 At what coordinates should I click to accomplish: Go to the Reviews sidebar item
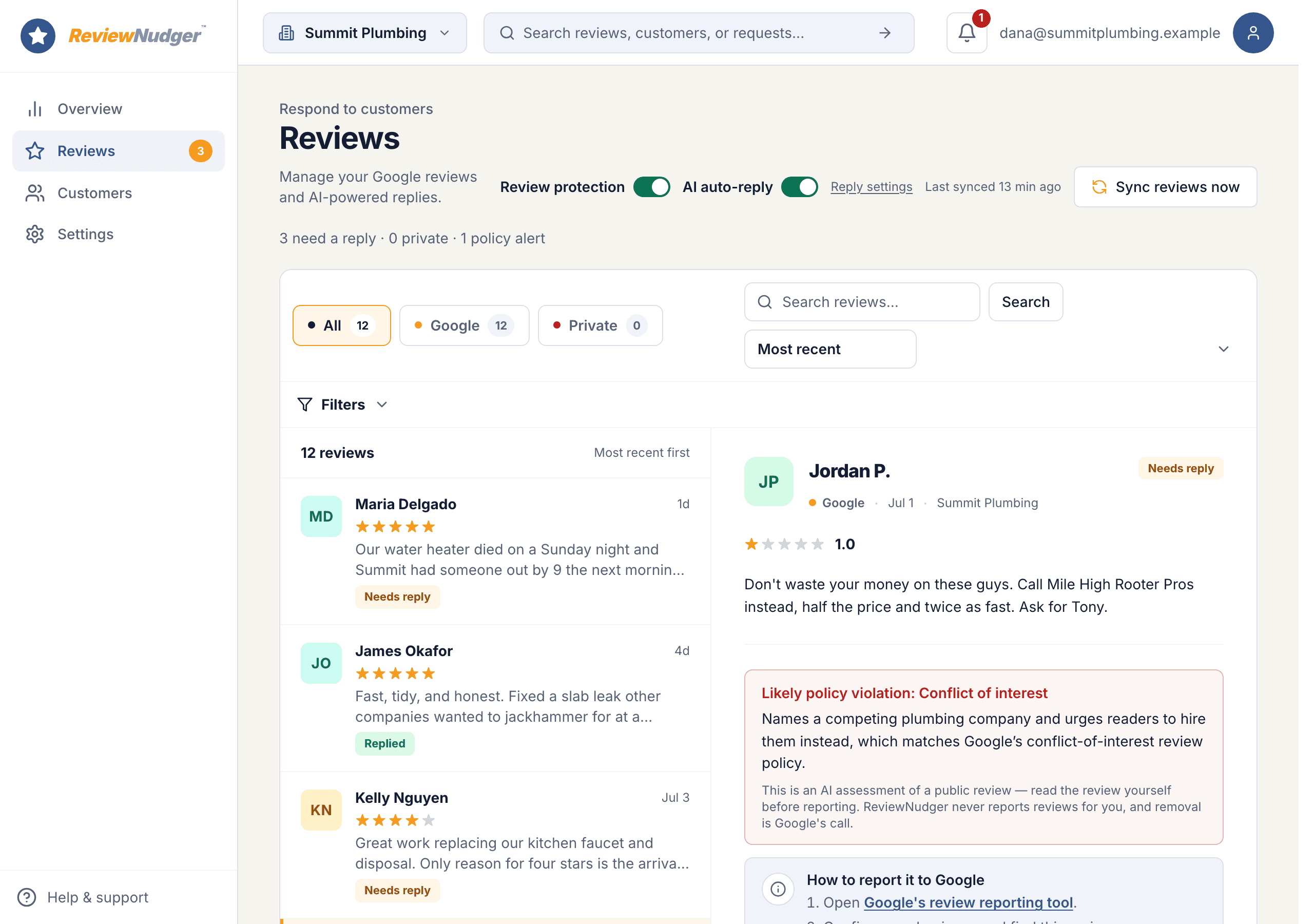(120, 151)
